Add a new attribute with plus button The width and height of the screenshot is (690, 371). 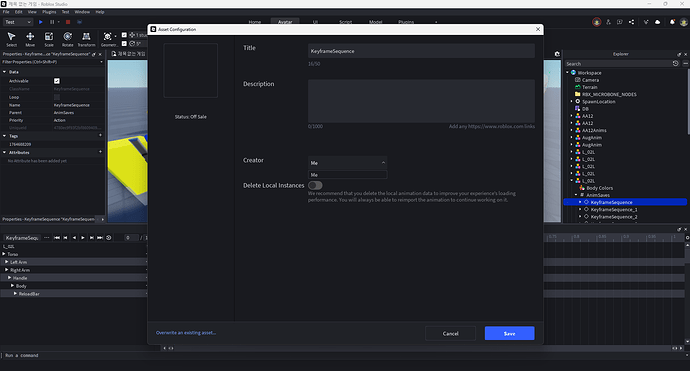[100, 152]
